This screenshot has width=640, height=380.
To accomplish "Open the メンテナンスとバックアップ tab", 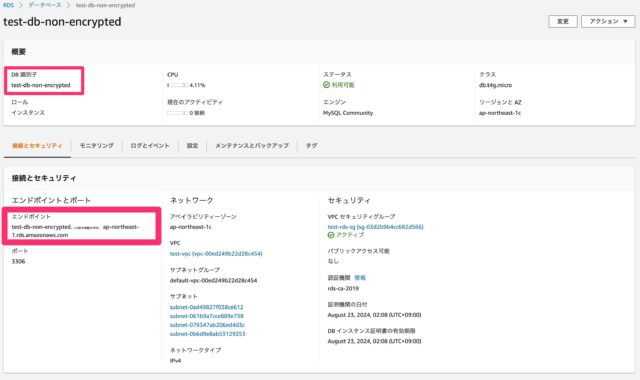I will click(x=252, y=145).
